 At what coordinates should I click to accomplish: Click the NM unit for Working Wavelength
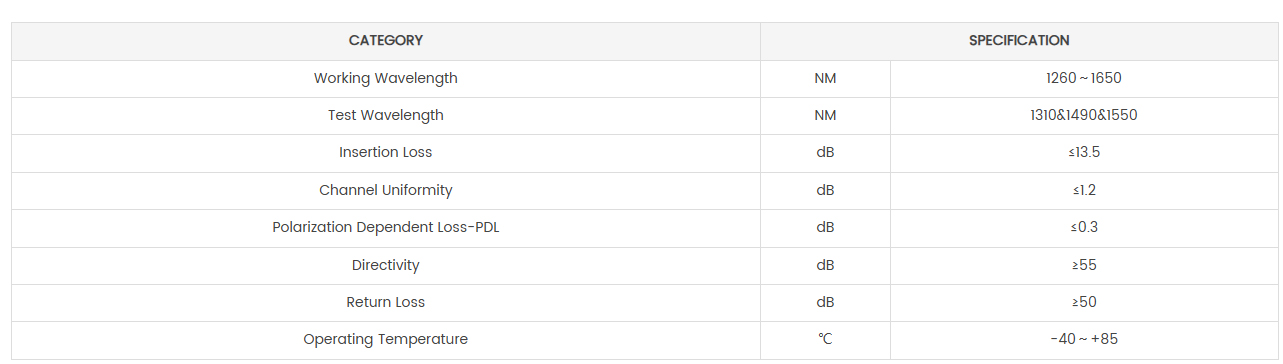tap(825, 78)
